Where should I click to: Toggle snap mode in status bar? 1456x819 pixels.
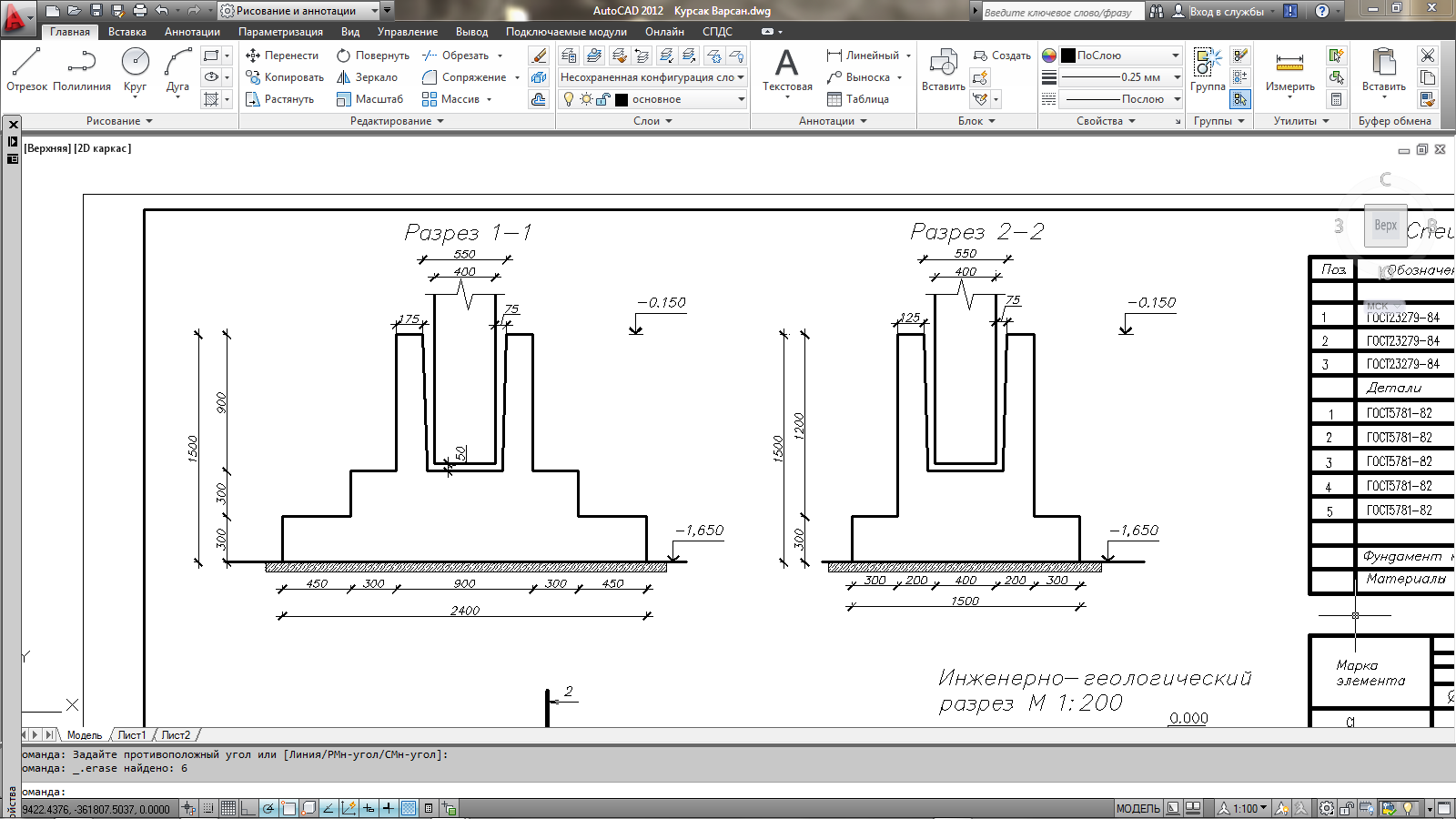click(x=208, y=808)
